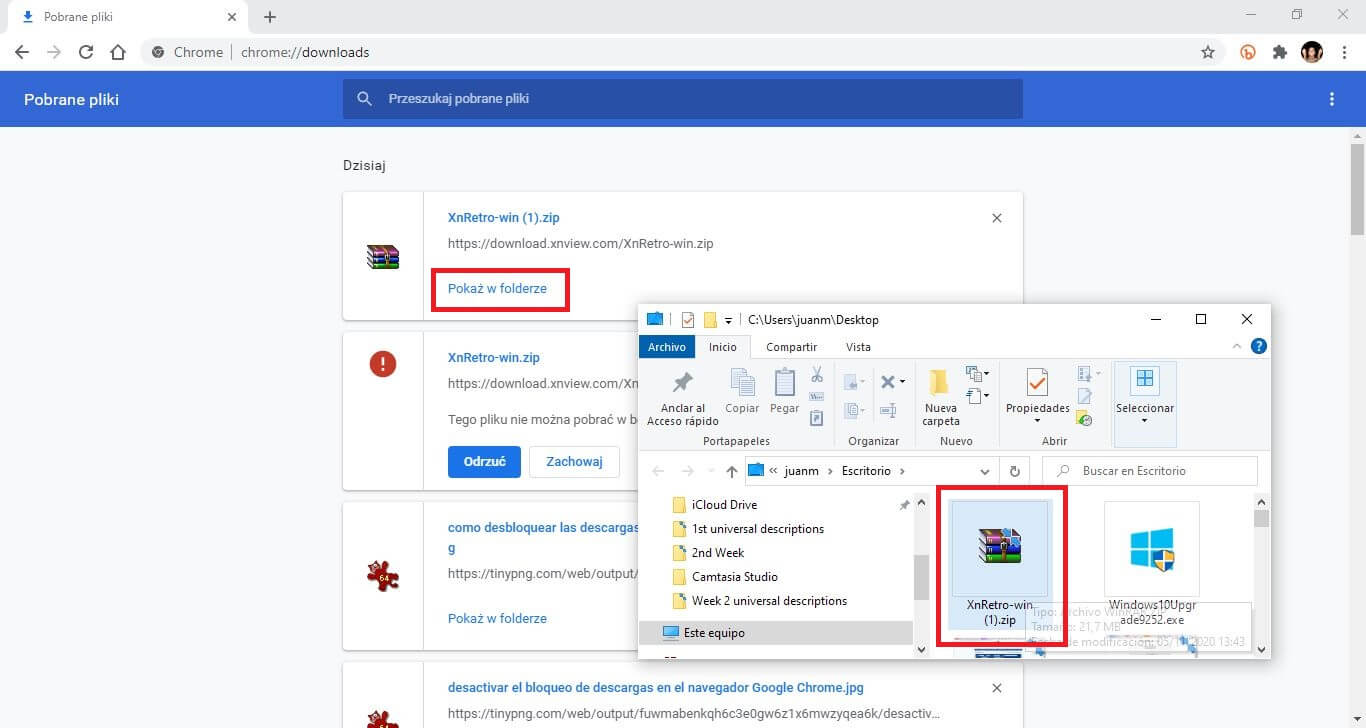Open Chrome extensions puzzle icon
This screenshot has height=728, width=1366.
point(1279,52)
